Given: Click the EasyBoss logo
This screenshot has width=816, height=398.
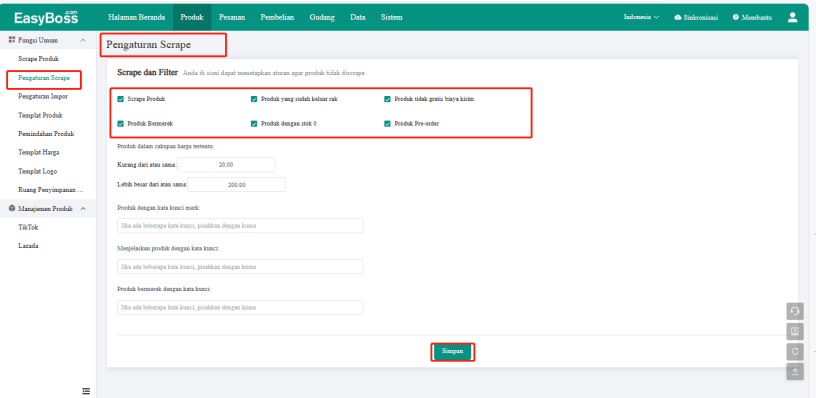Looking at the screenshot, I should 46,18.
